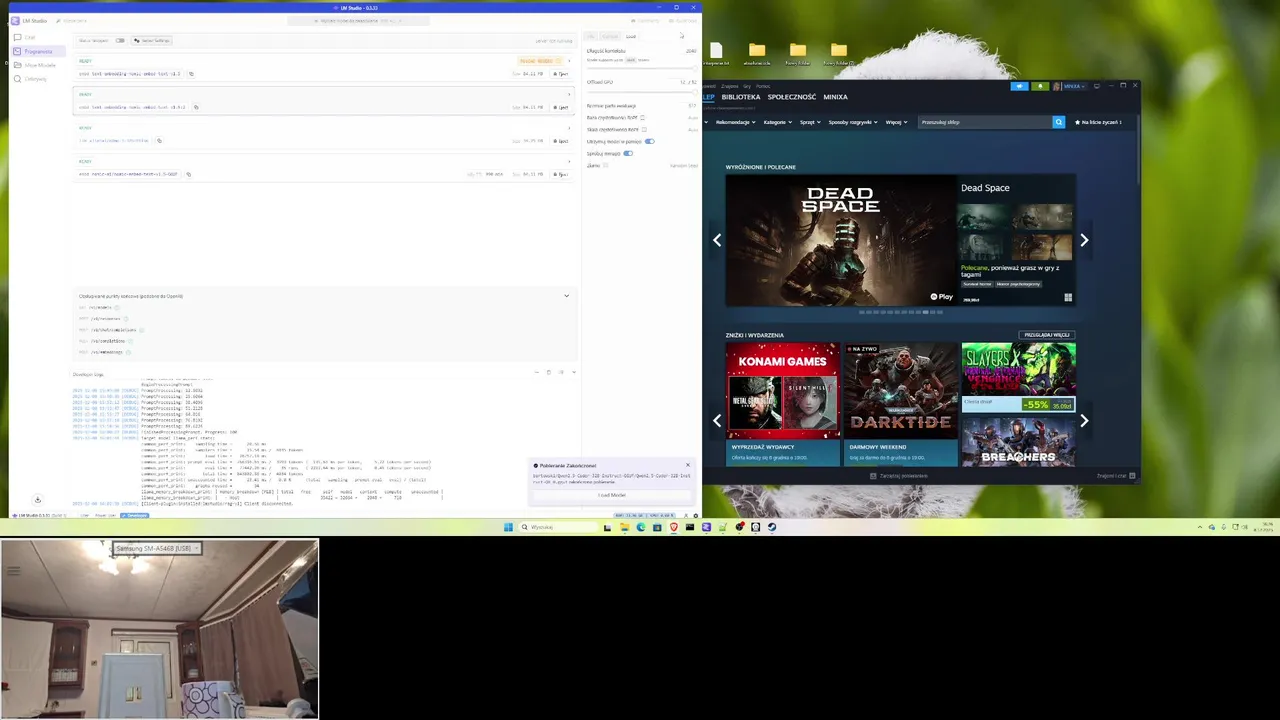Copy identifier of text-embedding-nomic-embed-text-v1.5 model

tap(191, 74)
